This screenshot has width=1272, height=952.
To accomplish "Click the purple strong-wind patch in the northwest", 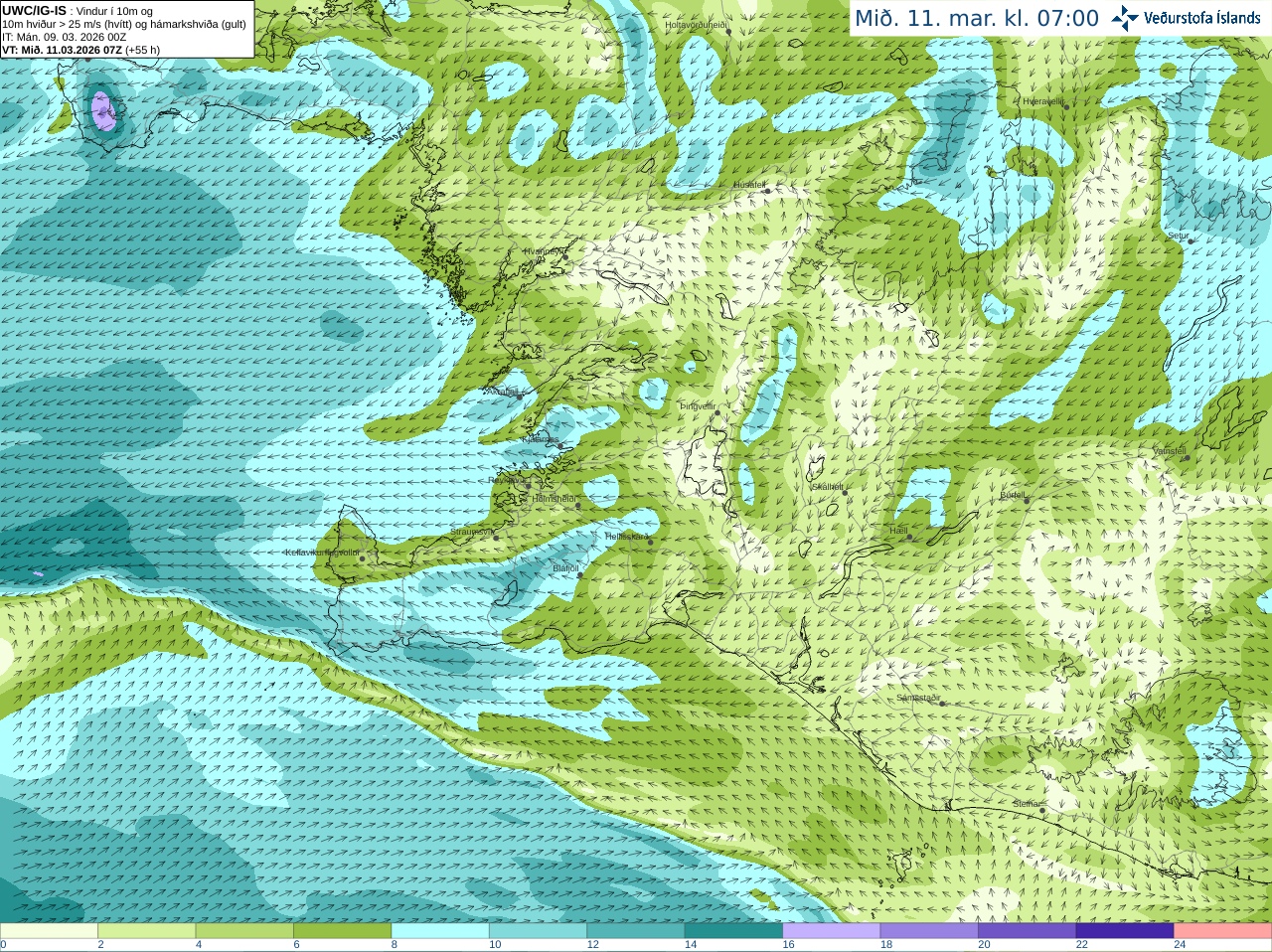I will click(103, 111).
